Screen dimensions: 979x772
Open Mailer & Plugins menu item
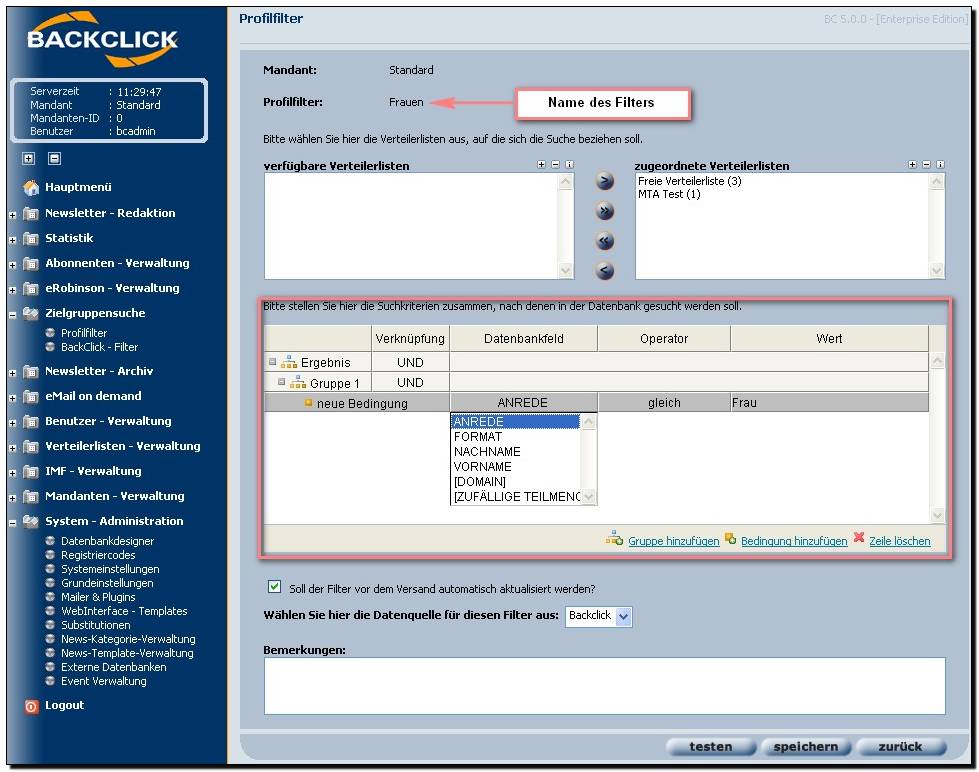tap(98, 597)
